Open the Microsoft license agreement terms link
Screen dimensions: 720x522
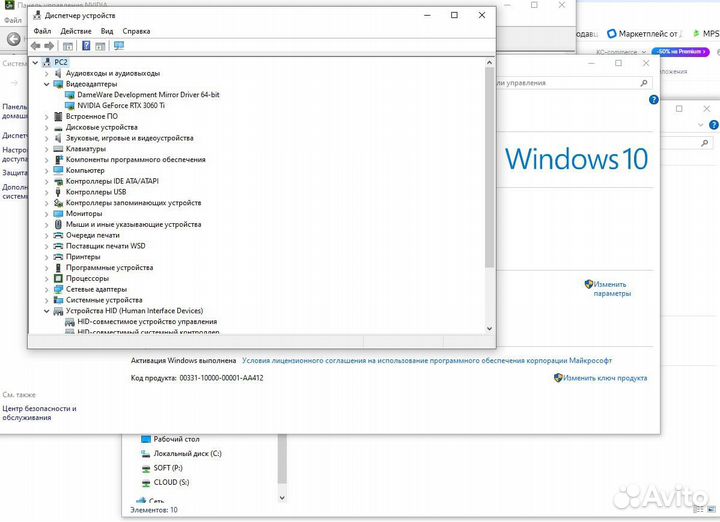pyautogui.click(x=427, y=360)
